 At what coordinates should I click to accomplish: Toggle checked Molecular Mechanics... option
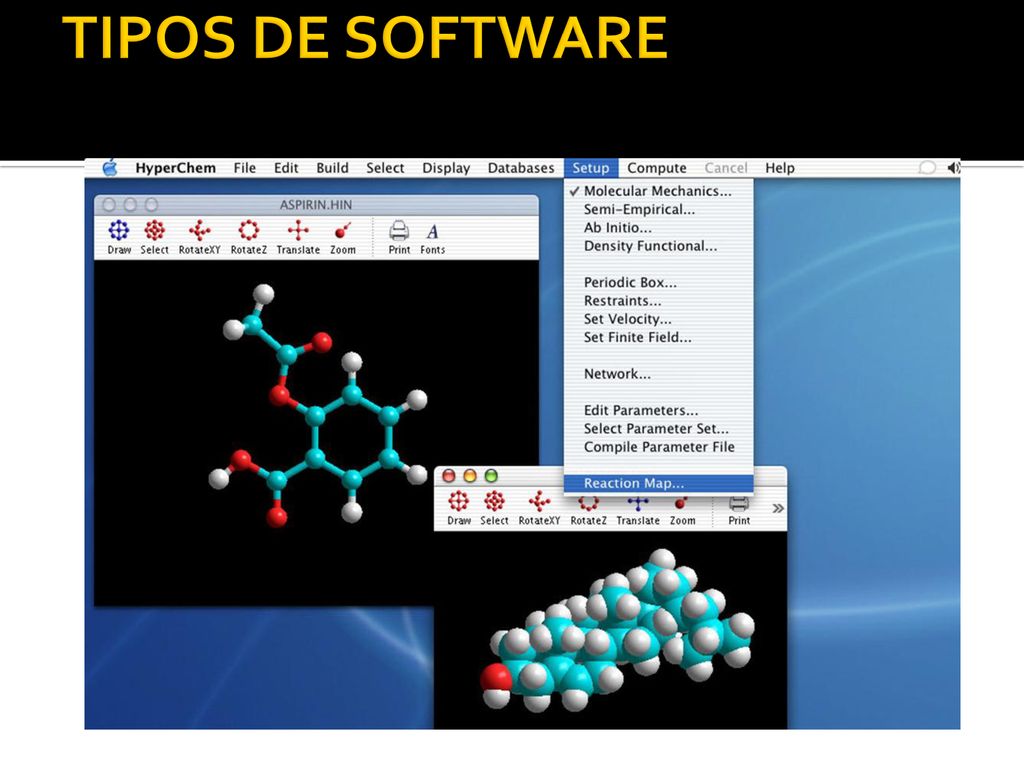click(x=658, y=191)
